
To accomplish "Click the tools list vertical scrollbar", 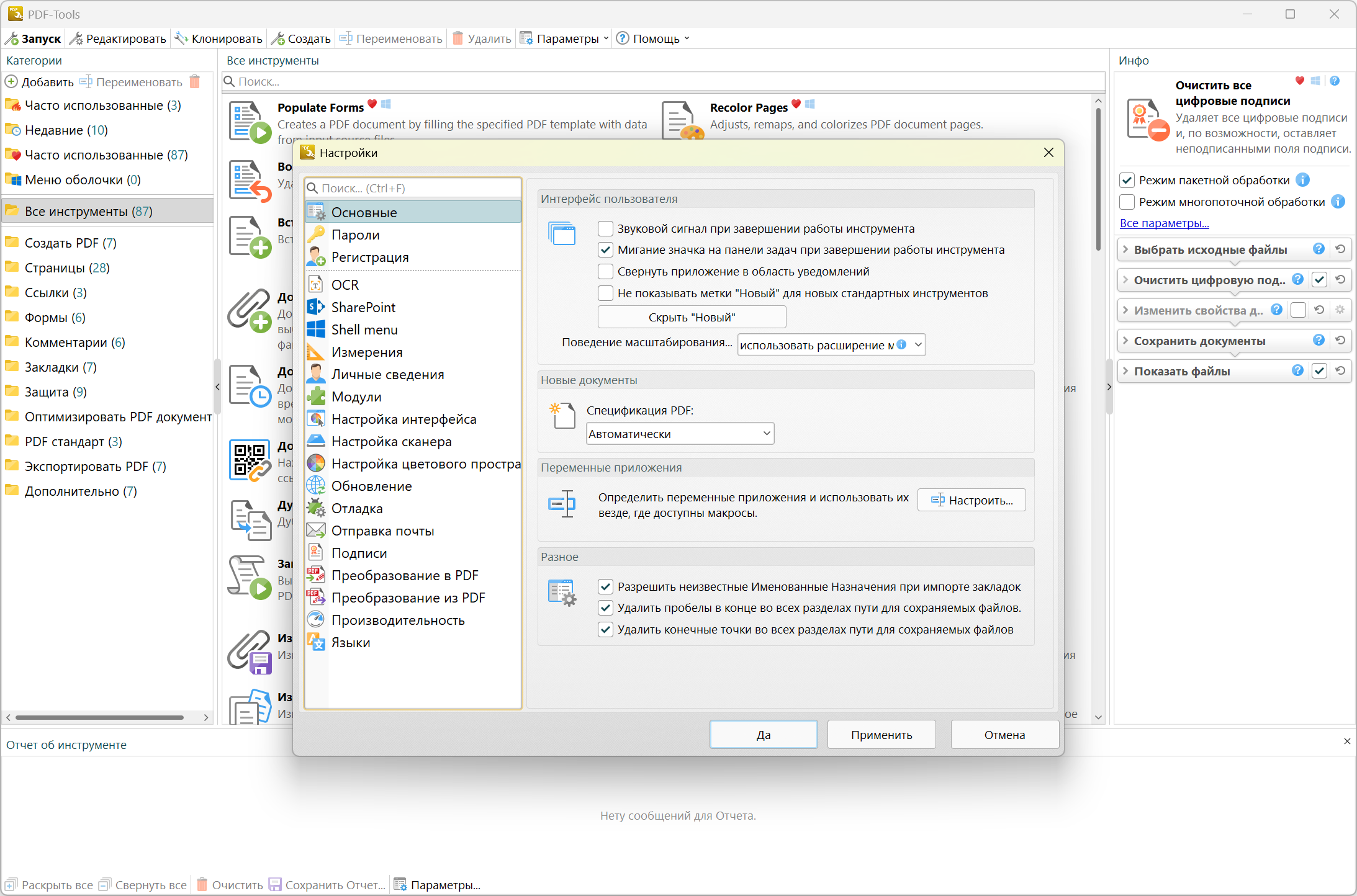I will point(1098,180).
